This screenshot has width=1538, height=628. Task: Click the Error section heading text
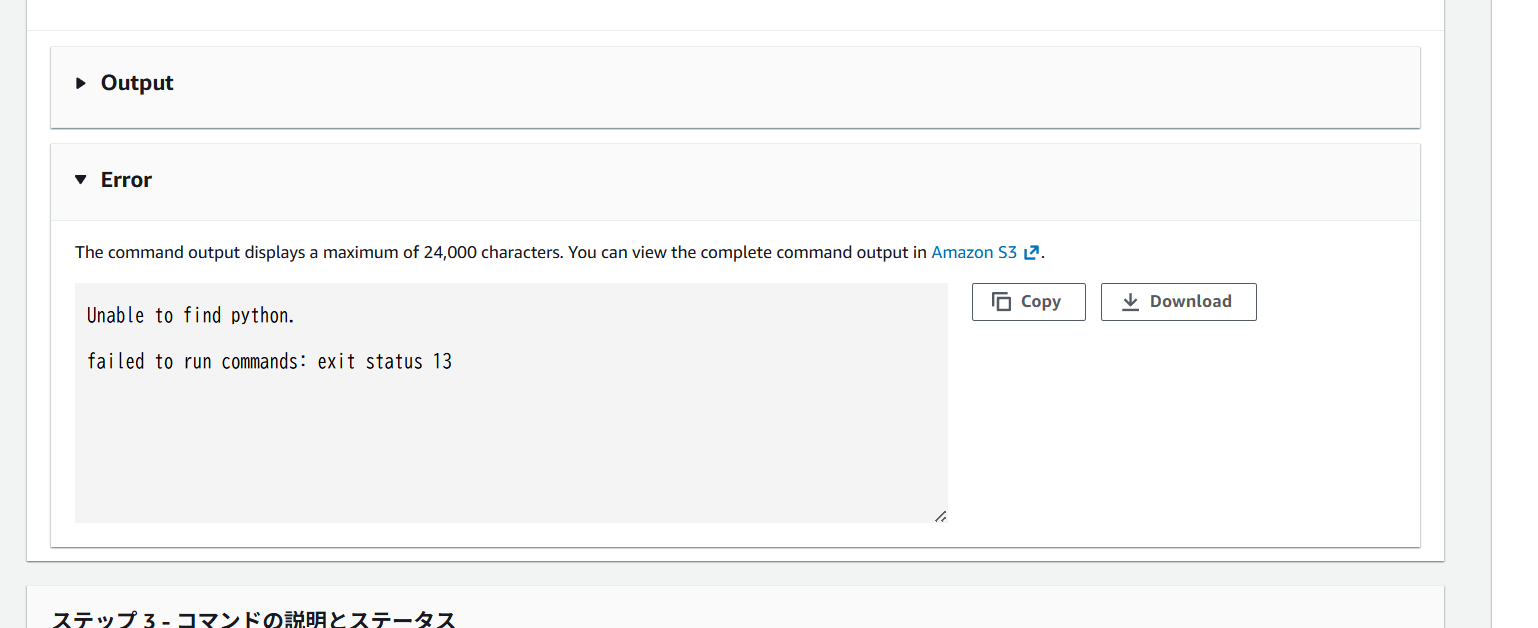126,180
